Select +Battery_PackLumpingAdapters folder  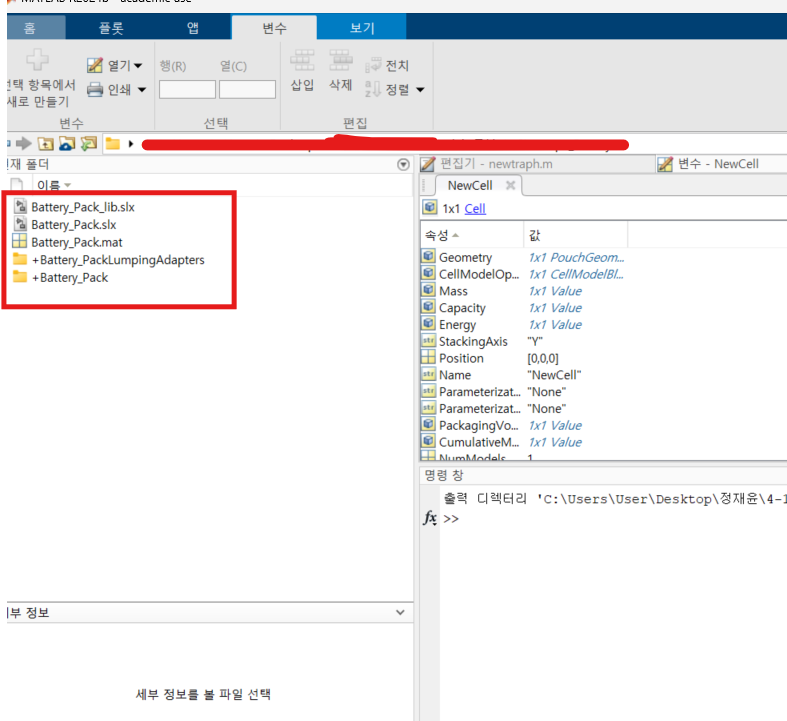pyautogui.click(x=118, y=259)
